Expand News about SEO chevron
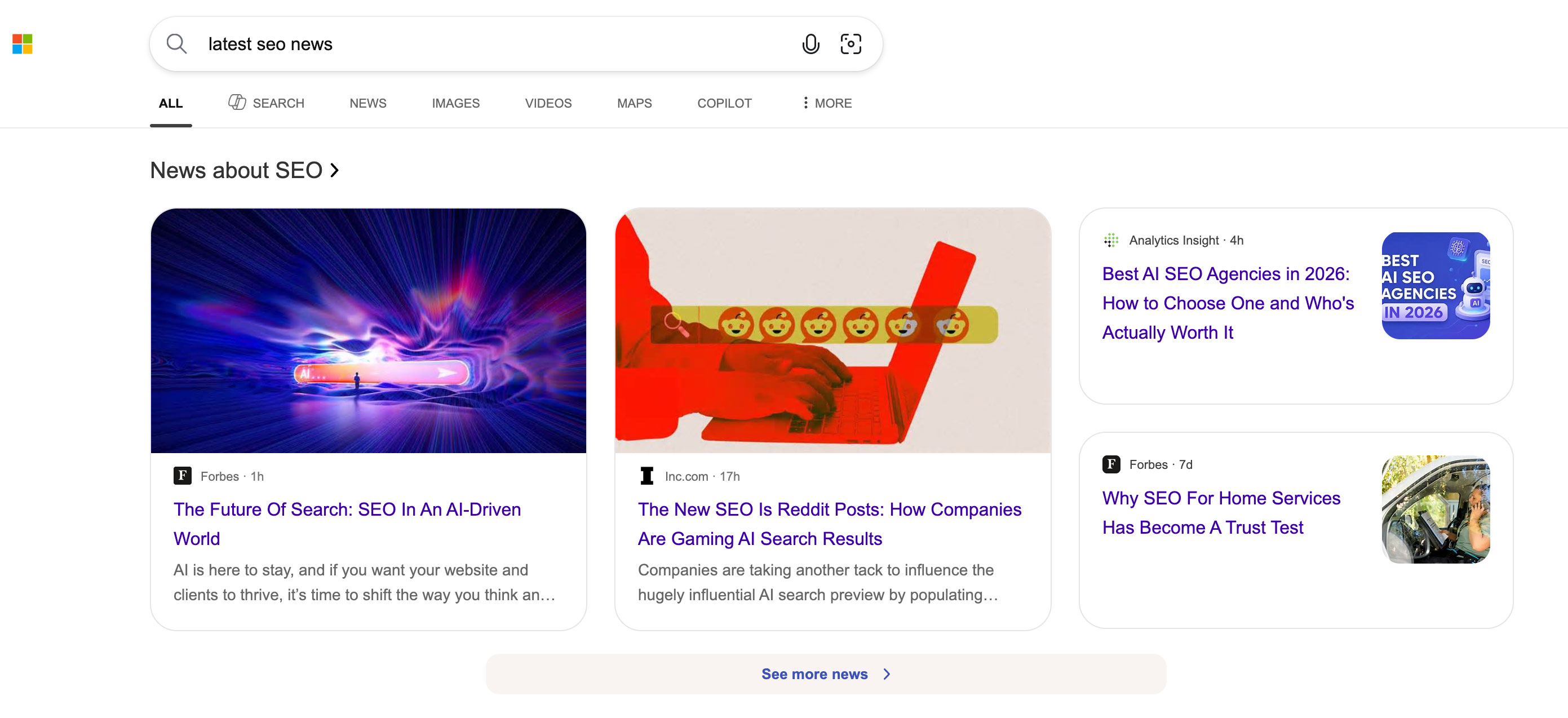This screenshot has width=1568, height=718. click(334, 170)
